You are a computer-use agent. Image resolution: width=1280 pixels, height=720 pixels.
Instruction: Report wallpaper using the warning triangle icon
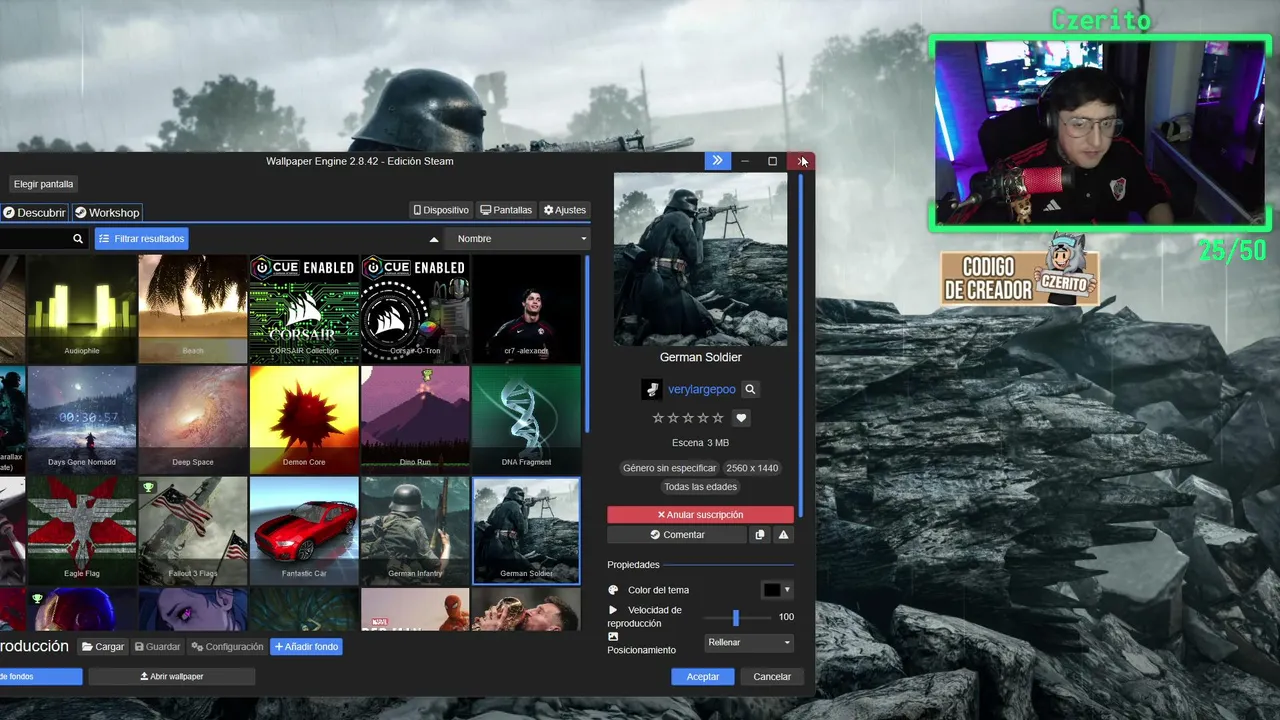tap(783, 535)
